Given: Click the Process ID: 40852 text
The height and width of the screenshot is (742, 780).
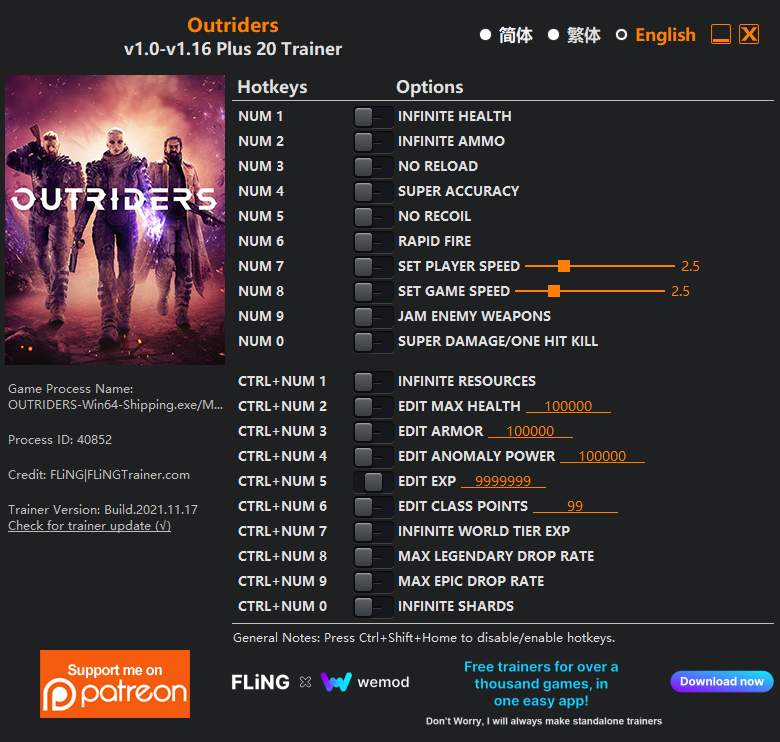Looking at the screenshot, I should (60, 440).
